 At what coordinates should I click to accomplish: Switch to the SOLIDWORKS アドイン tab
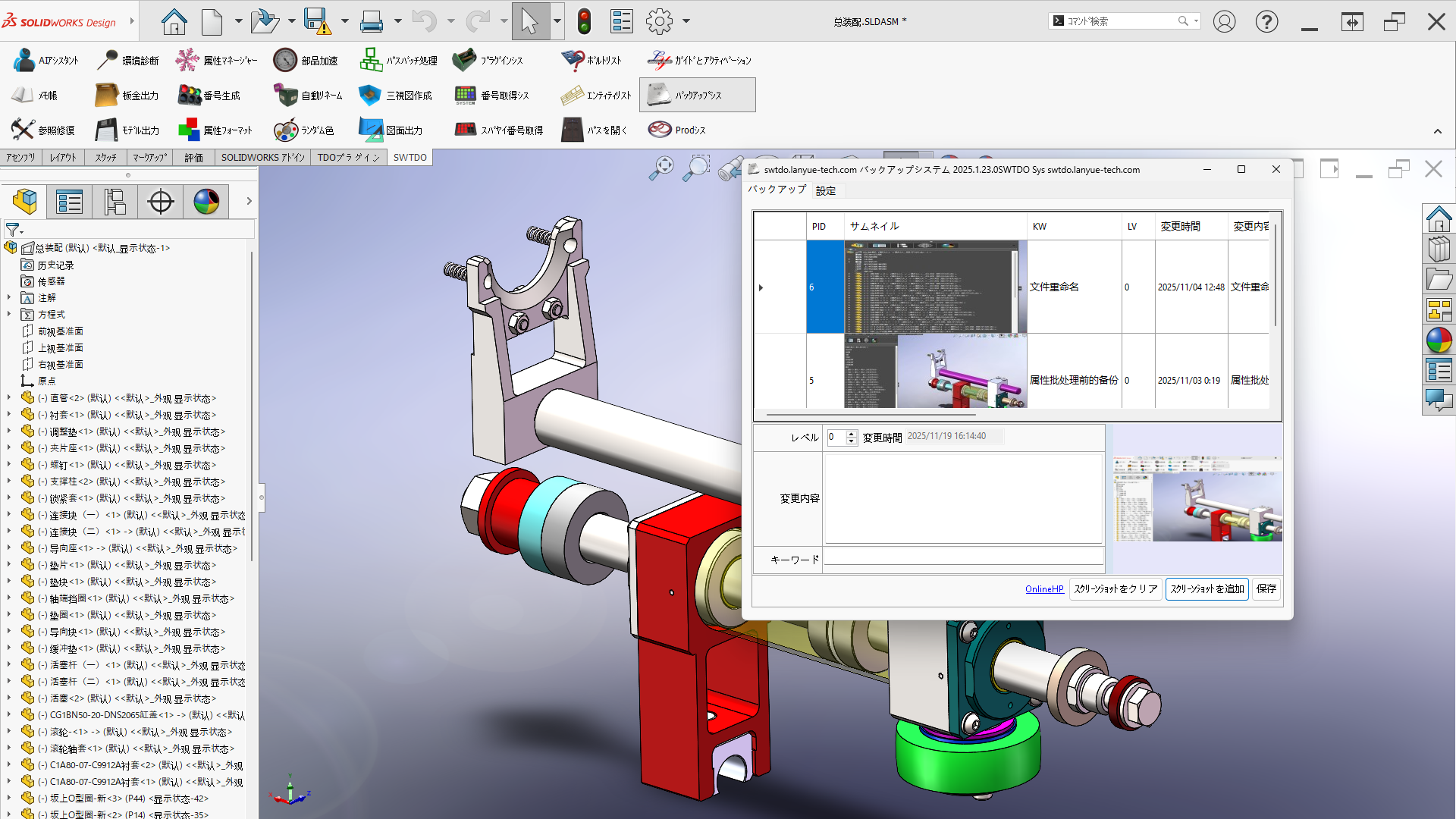pyautogui.click(x=262, y=157)
